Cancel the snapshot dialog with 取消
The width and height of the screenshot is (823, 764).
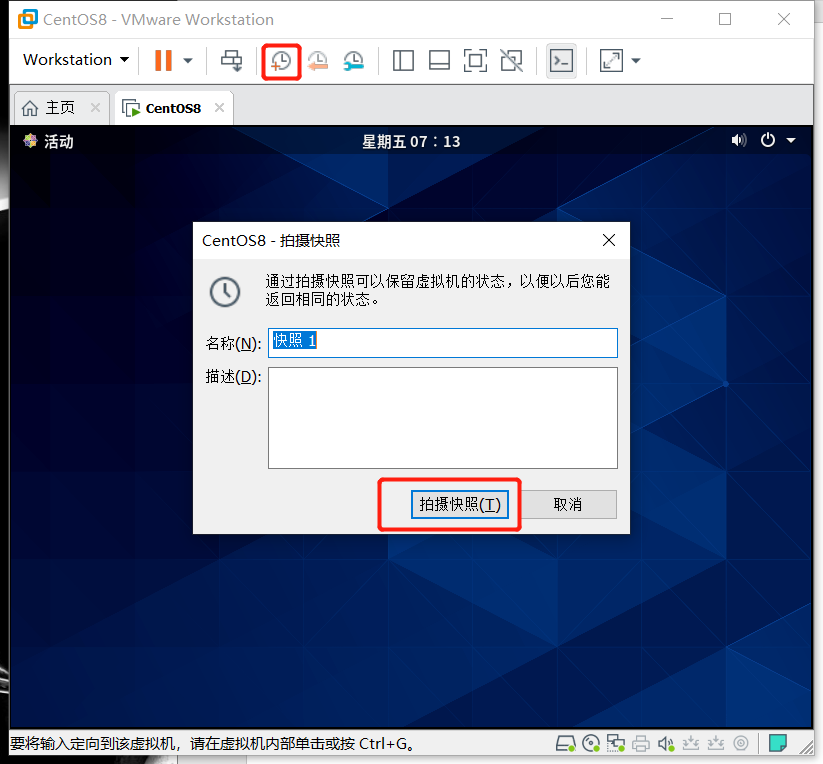pyautogui.click(x=568, y=504)
